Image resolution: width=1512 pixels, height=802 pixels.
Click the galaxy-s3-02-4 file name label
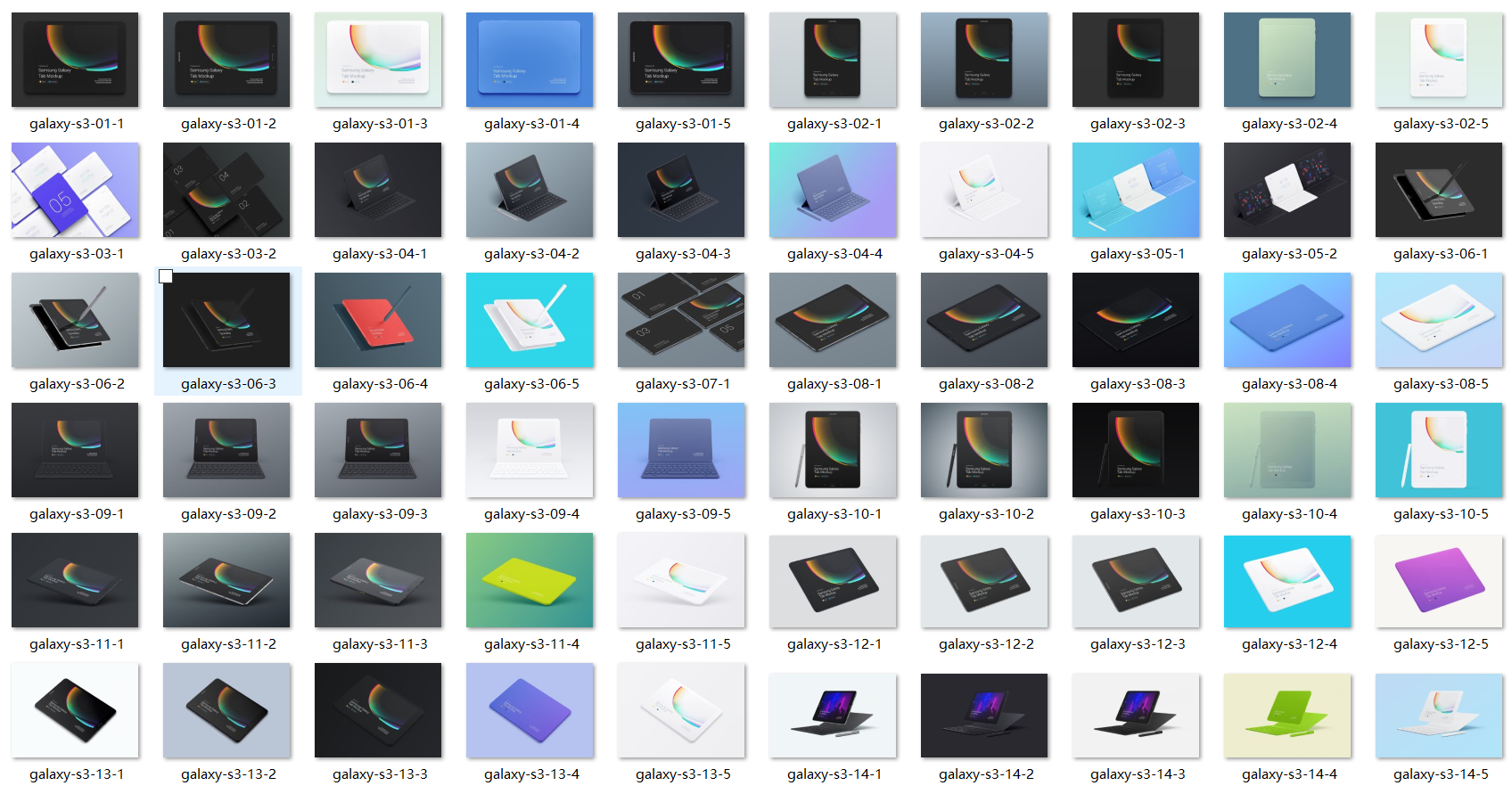click(x=1289, y=124)
